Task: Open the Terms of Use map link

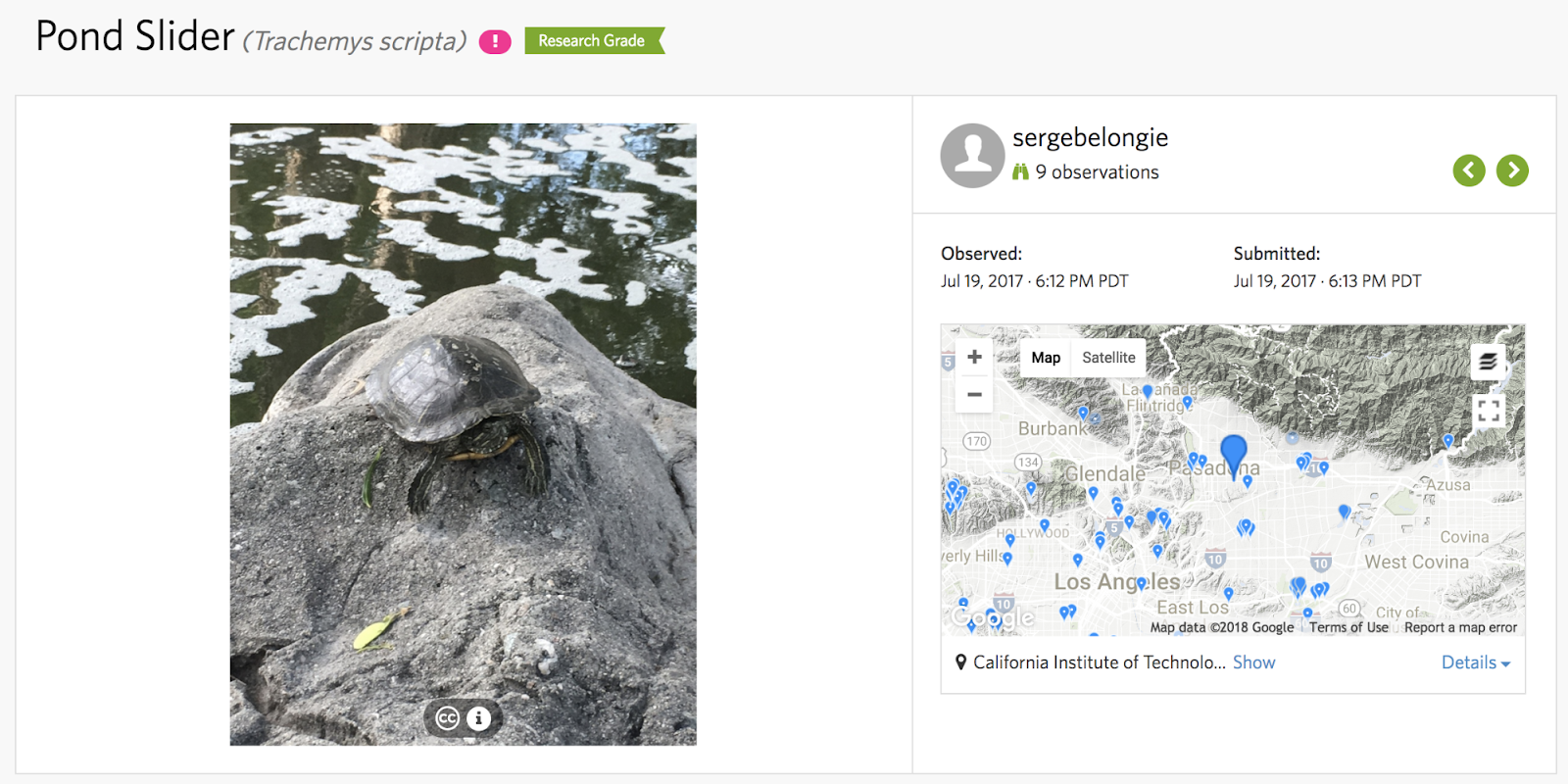Action: click(x=1348, y=627)
